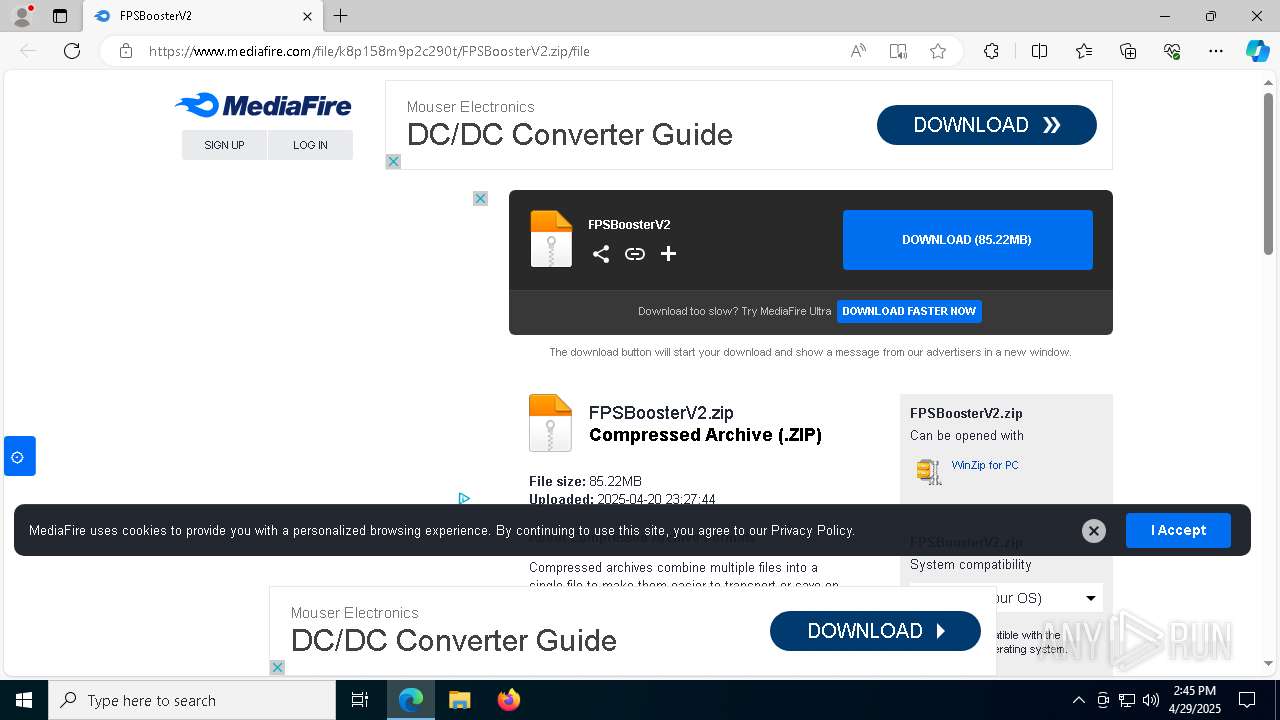
Task: Open a new tab
Action: (x=341, y=16)
